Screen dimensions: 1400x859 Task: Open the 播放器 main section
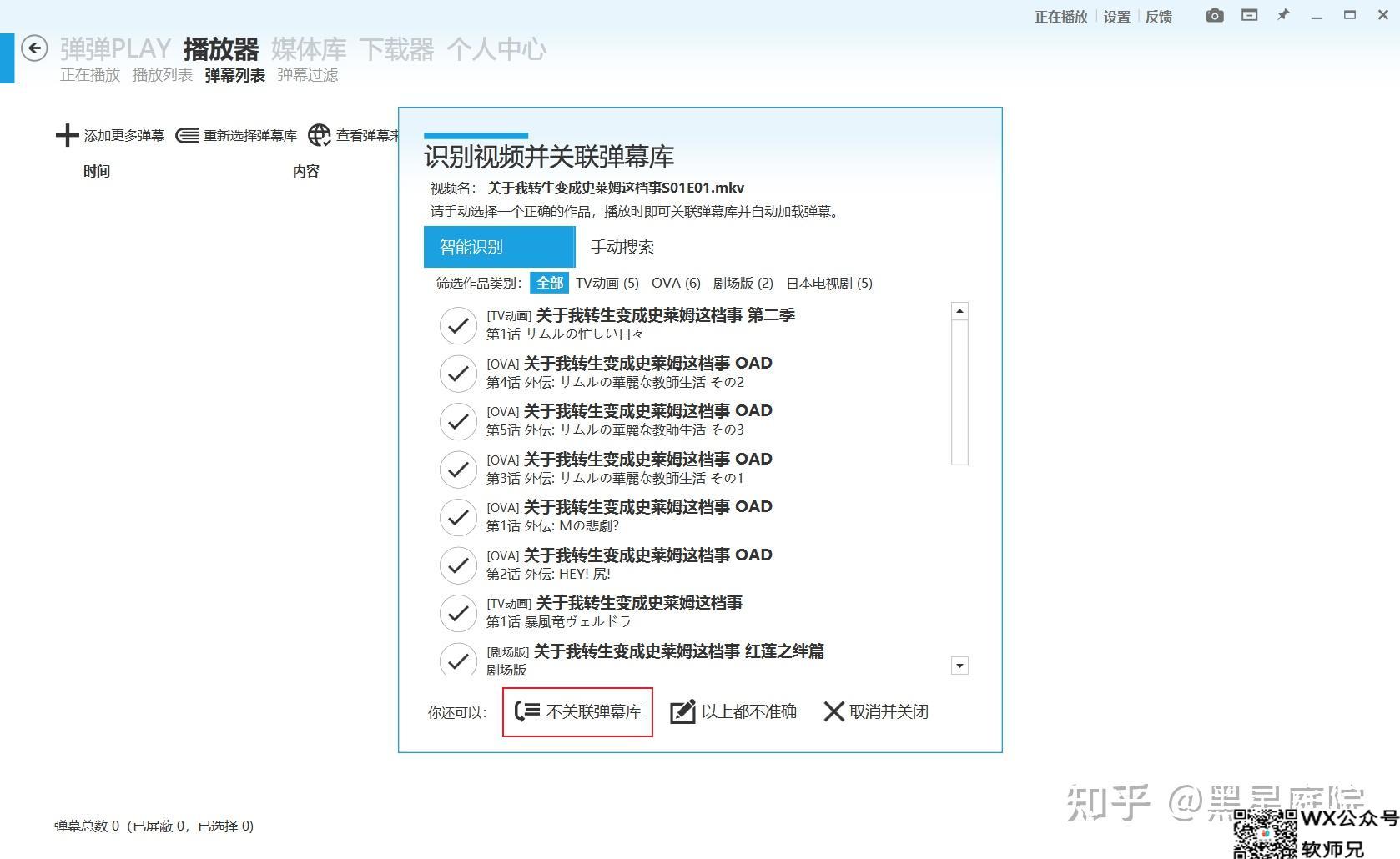(x=221, y=49)
